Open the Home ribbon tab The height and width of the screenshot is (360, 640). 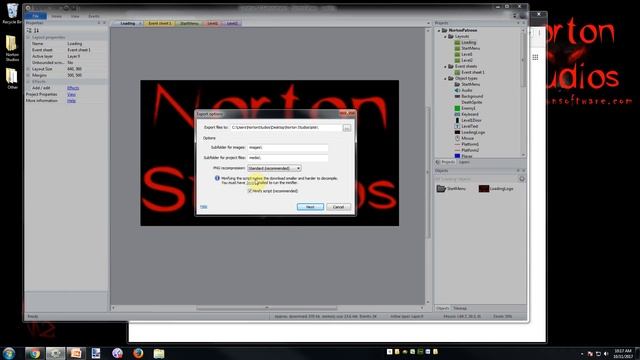56,16
